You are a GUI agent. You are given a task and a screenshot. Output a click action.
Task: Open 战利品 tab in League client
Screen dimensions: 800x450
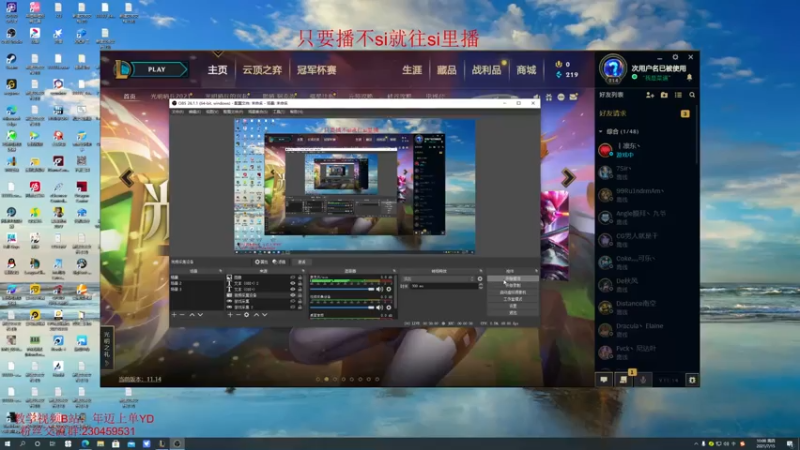point(486,70)
